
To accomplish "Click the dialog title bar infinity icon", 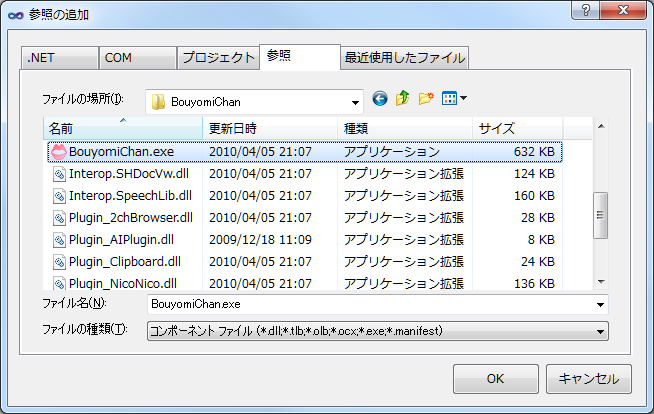I will (x=16, y=15).
